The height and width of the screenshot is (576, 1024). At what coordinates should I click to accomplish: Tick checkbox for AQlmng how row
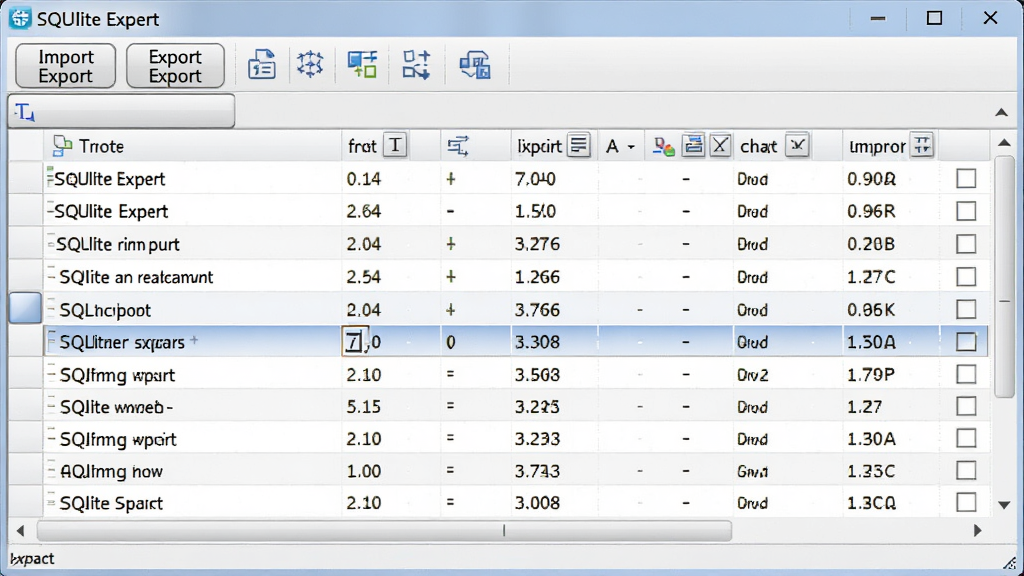coord(966,471)
